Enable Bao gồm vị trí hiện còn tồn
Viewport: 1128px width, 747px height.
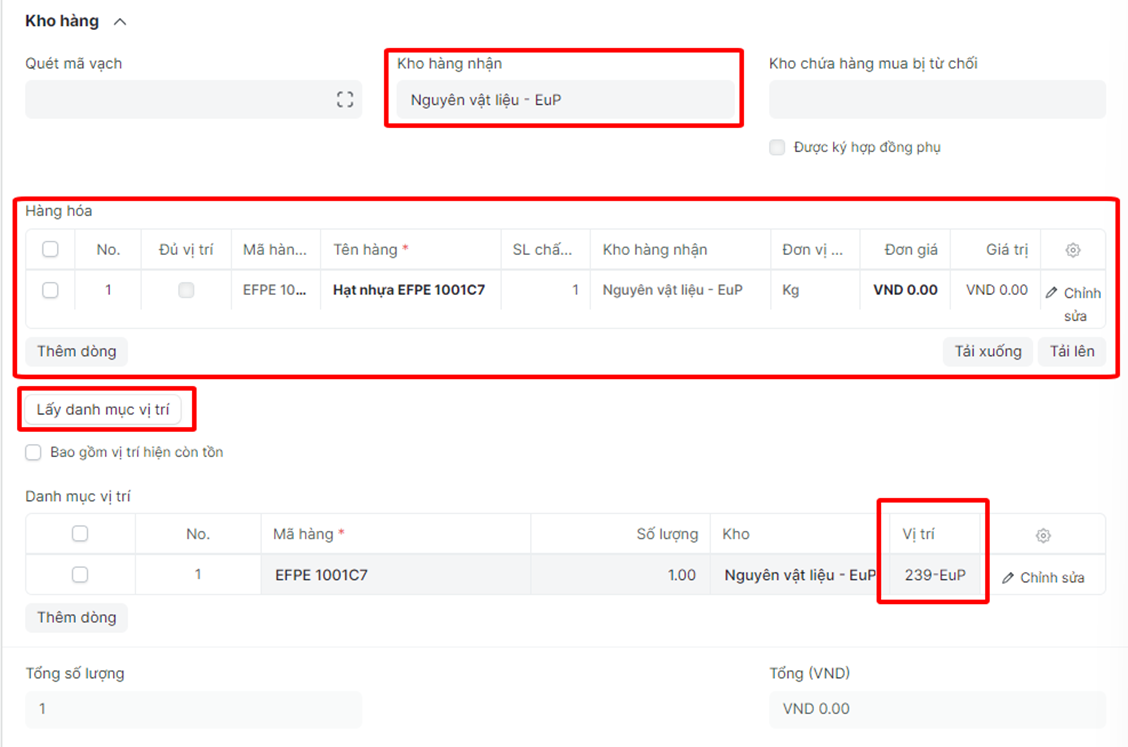pyautogui.click(x=34, y=452)
